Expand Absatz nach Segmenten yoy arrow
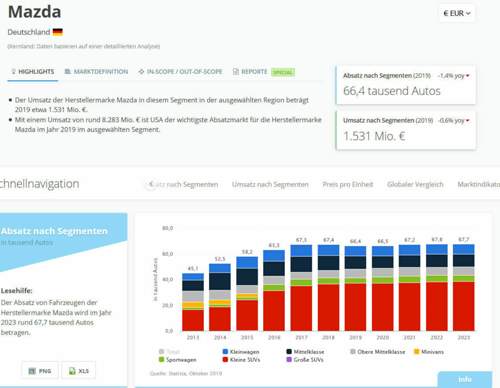The image size is (500, 388). click(468, 76)
